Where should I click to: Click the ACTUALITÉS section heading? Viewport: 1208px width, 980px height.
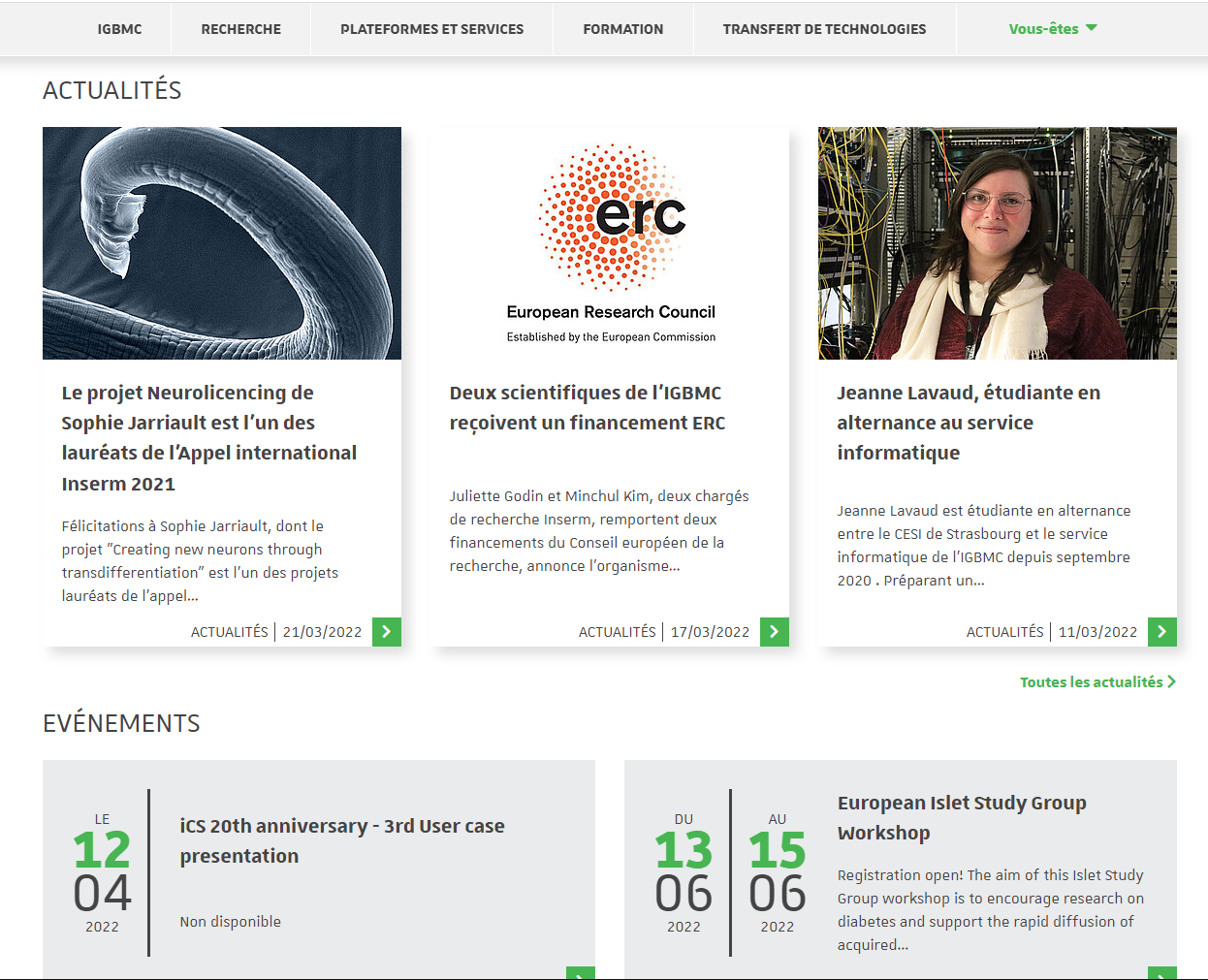[112, 90]
